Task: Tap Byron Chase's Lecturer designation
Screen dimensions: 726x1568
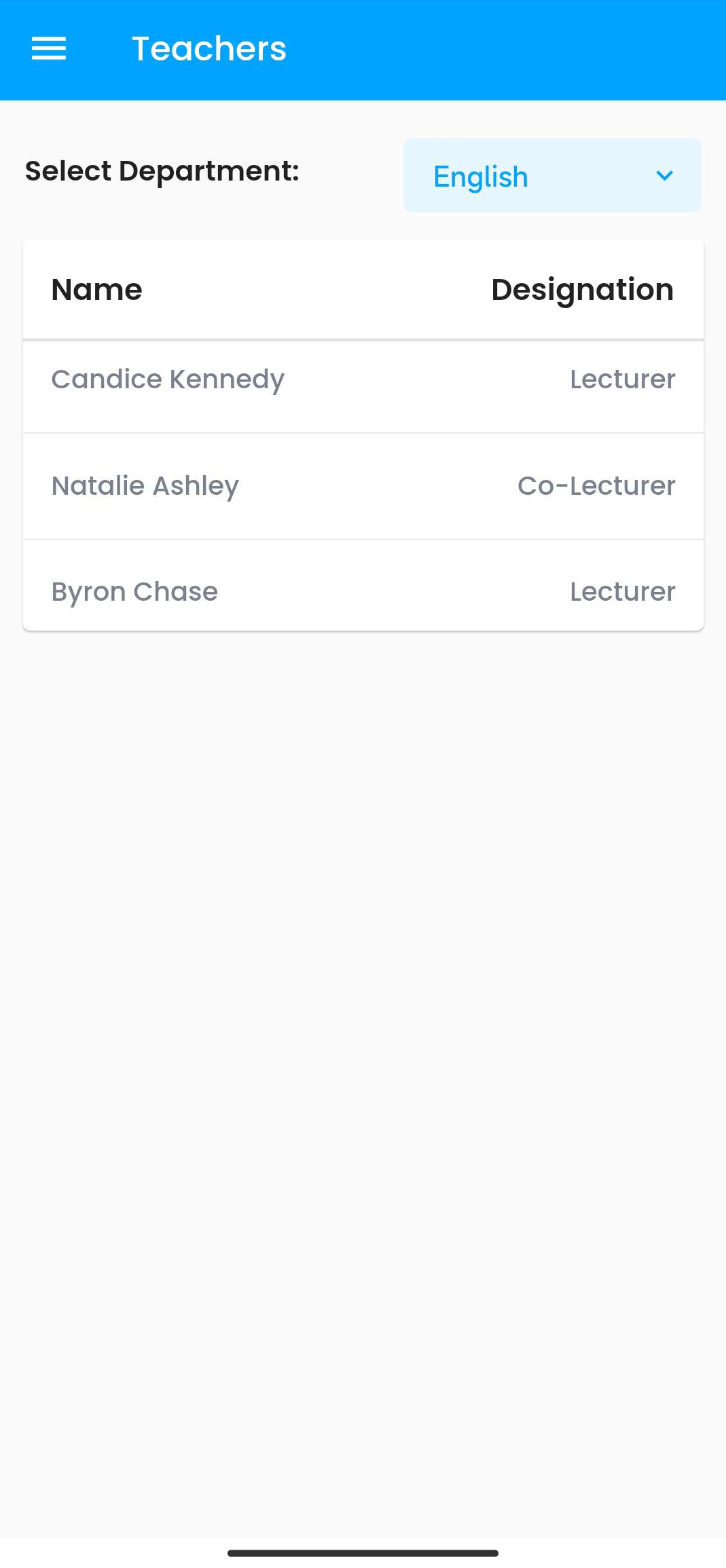Action: coord(622,592)
